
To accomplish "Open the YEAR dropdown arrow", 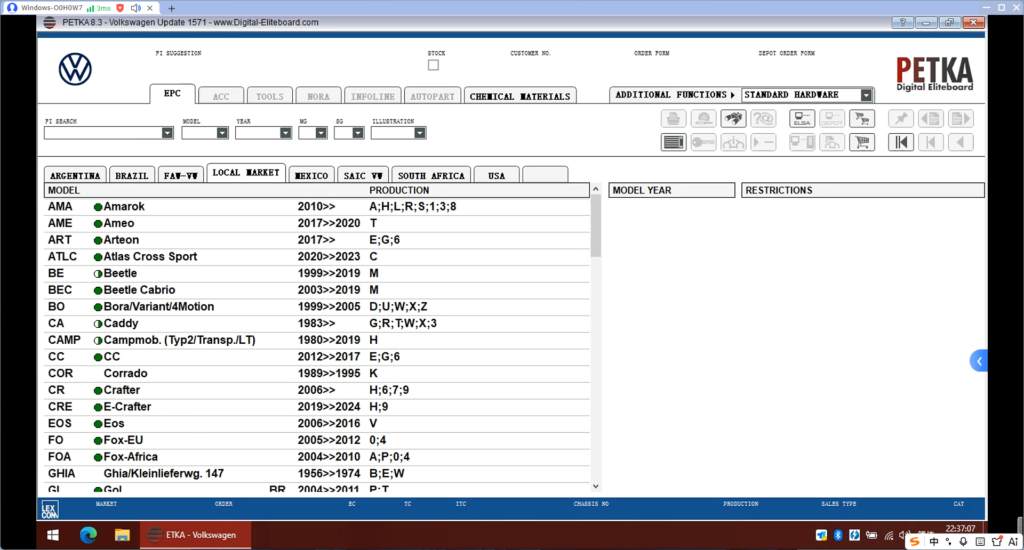I will [x=285, y=133].
